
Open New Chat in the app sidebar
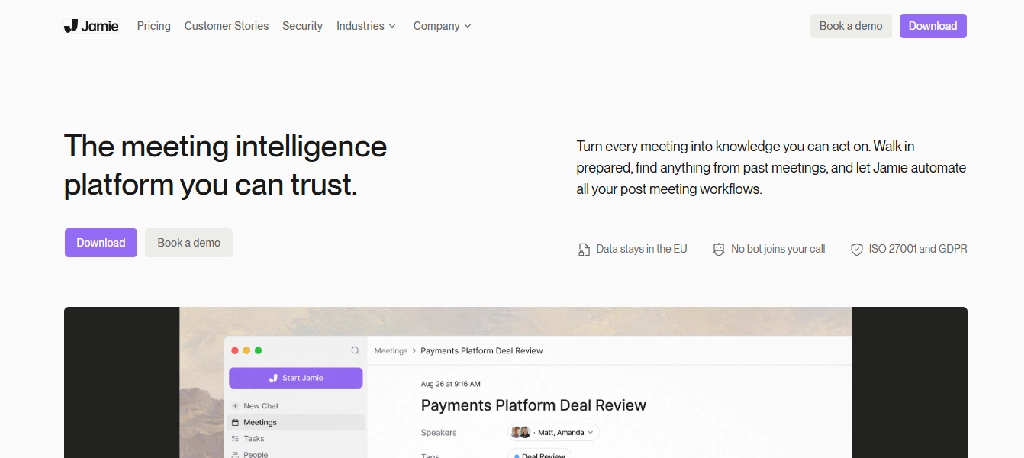(261, 406)
